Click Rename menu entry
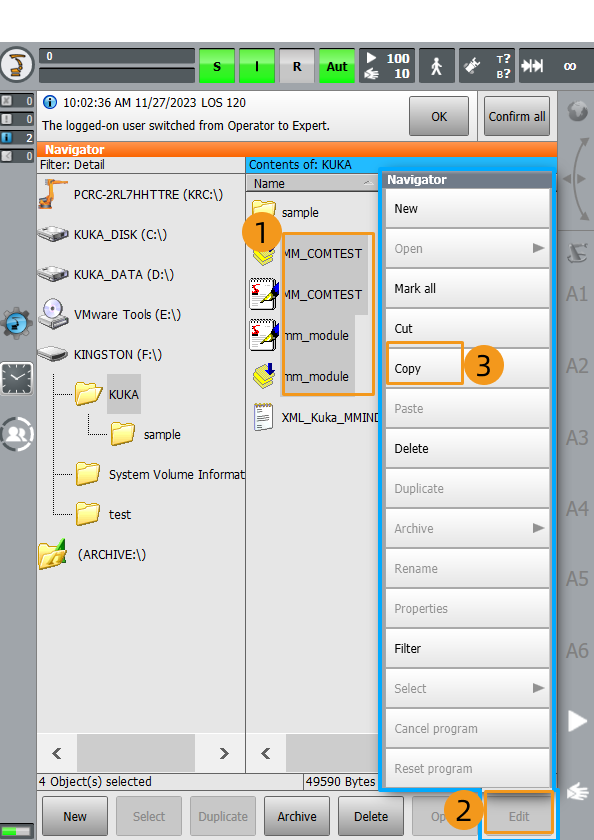Image resolution: width=594 pixels, height=840 pixels. point(468,568)
